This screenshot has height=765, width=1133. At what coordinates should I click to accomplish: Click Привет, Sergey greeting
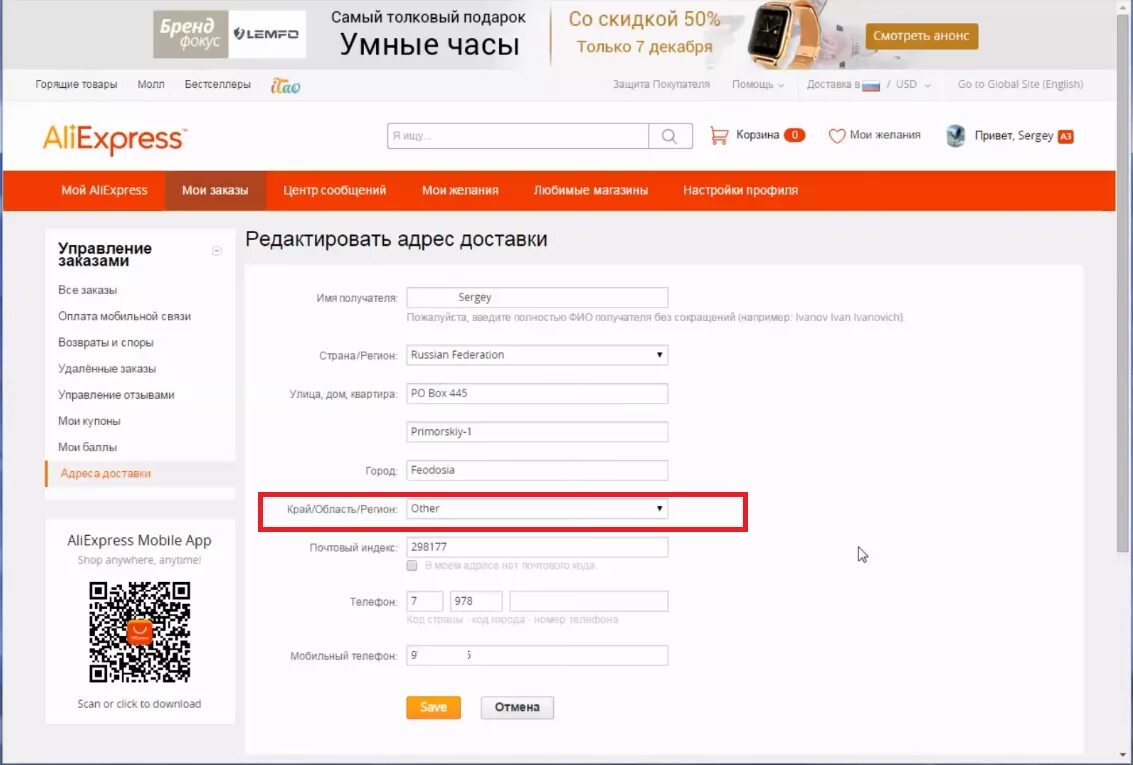1014,136
